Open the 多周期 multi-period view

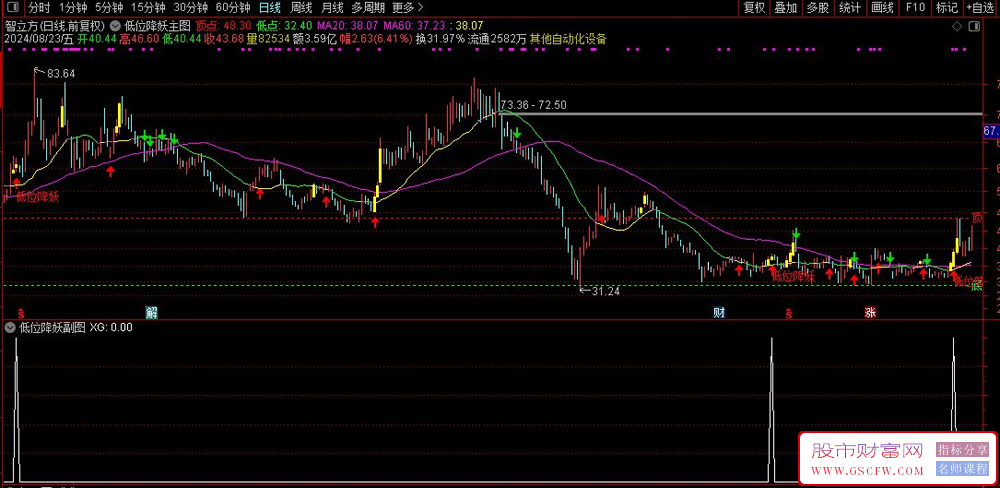coord(367,8)
